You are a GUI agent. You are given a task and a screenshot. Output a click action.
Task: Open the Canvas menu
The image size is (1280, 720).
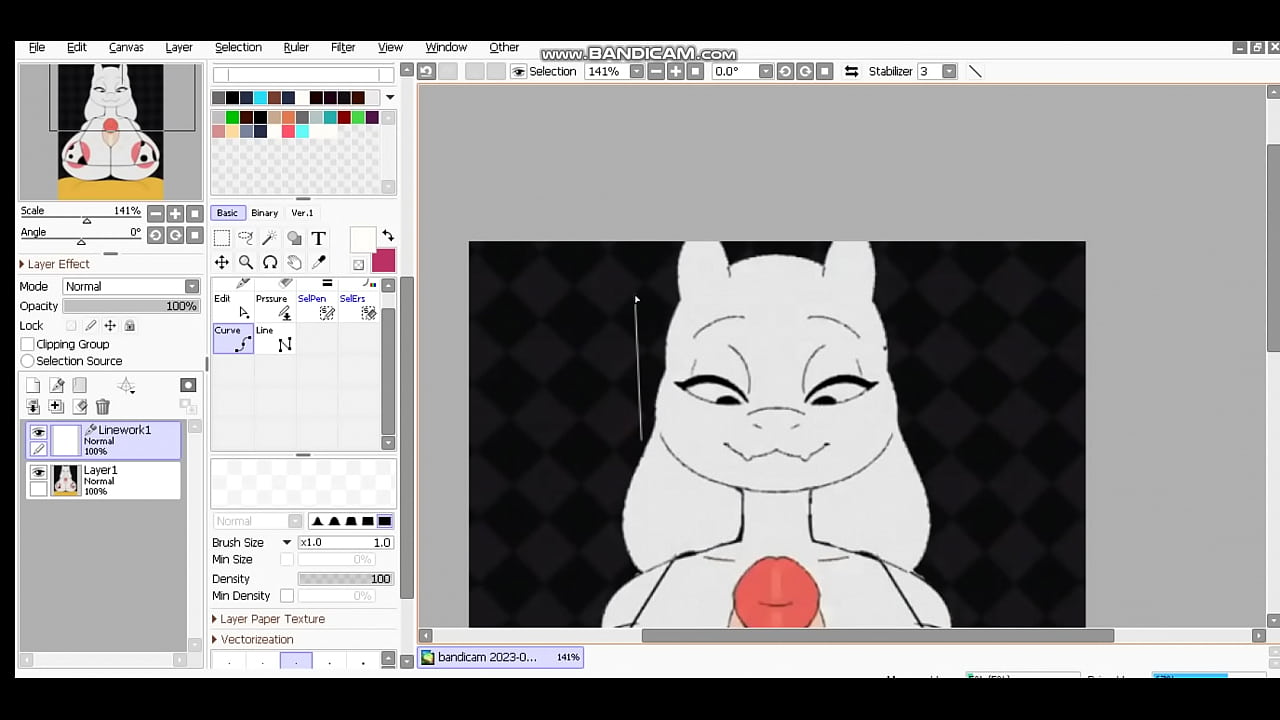point(126,47)
